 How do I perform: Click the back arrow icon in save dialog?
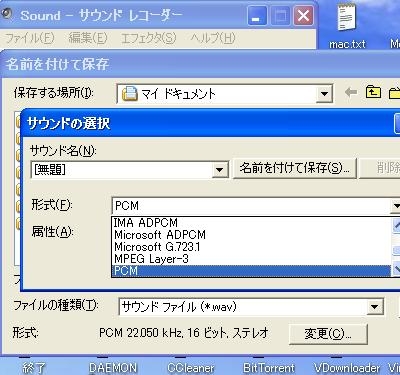tap(351, 92)
